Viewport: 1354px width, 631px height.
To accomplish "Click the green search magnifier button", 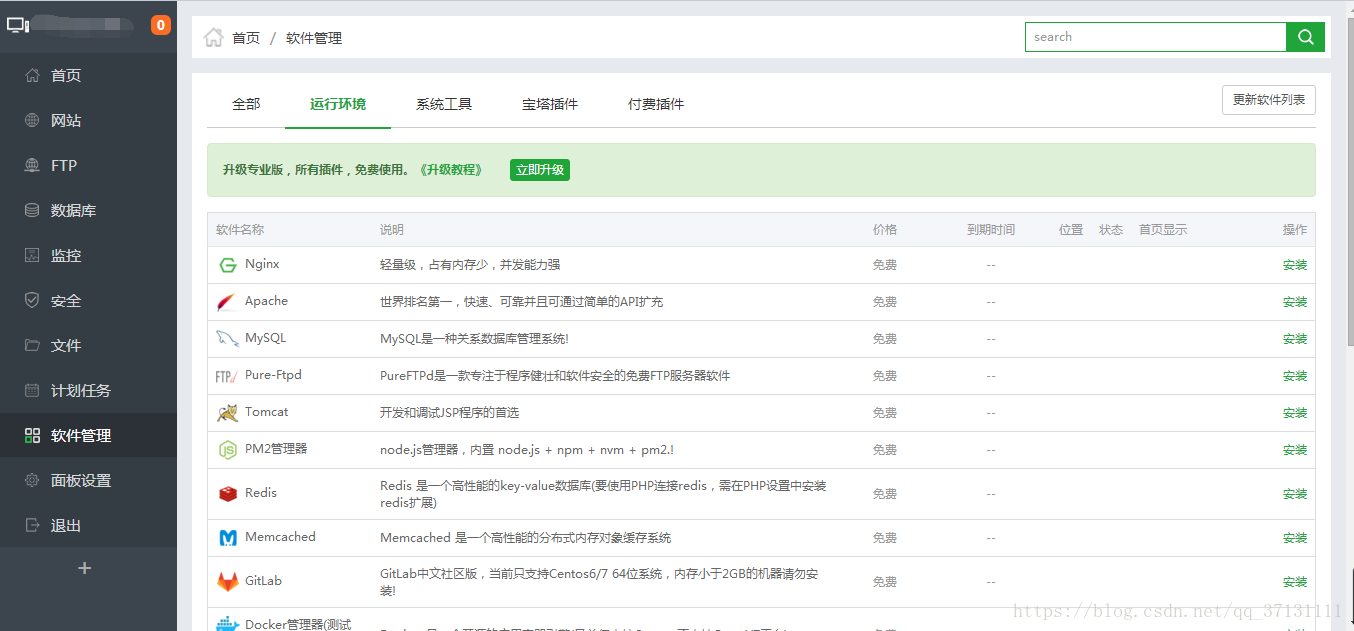I will click(1305, 37).
